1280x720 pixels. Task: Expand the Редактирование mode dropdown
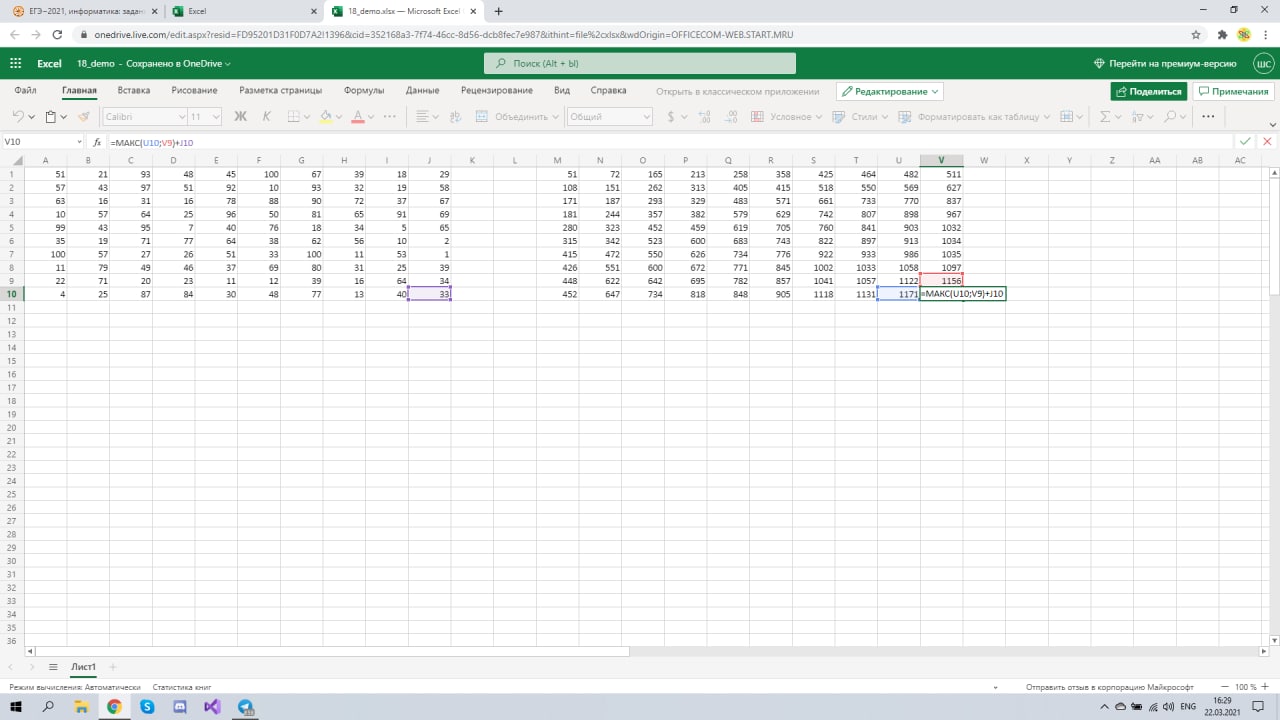click(890, 91)
